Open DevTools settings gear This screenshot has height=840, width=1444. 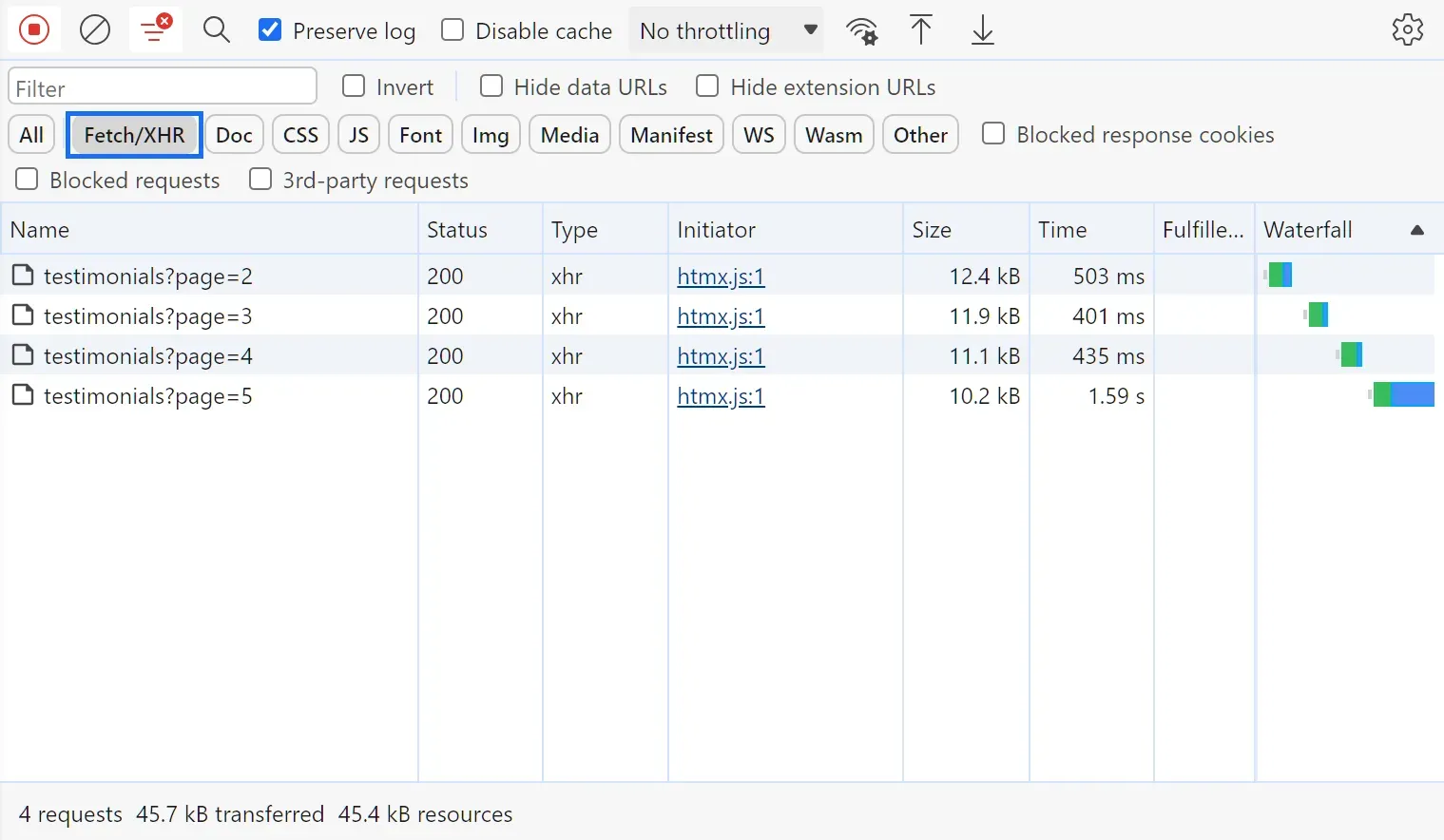pos(1408,29)
